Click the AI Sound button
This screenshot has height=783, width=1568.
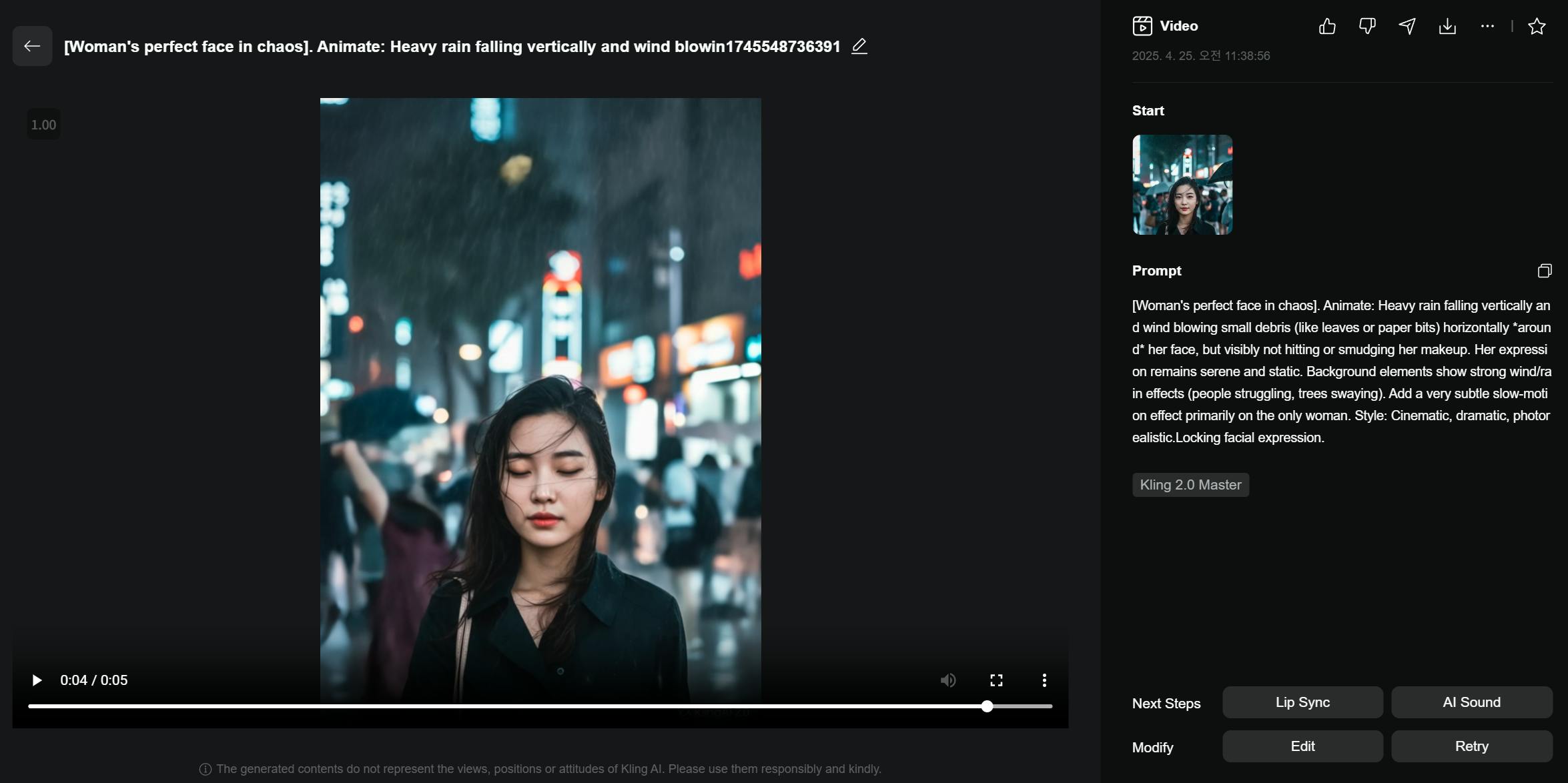1471,702
